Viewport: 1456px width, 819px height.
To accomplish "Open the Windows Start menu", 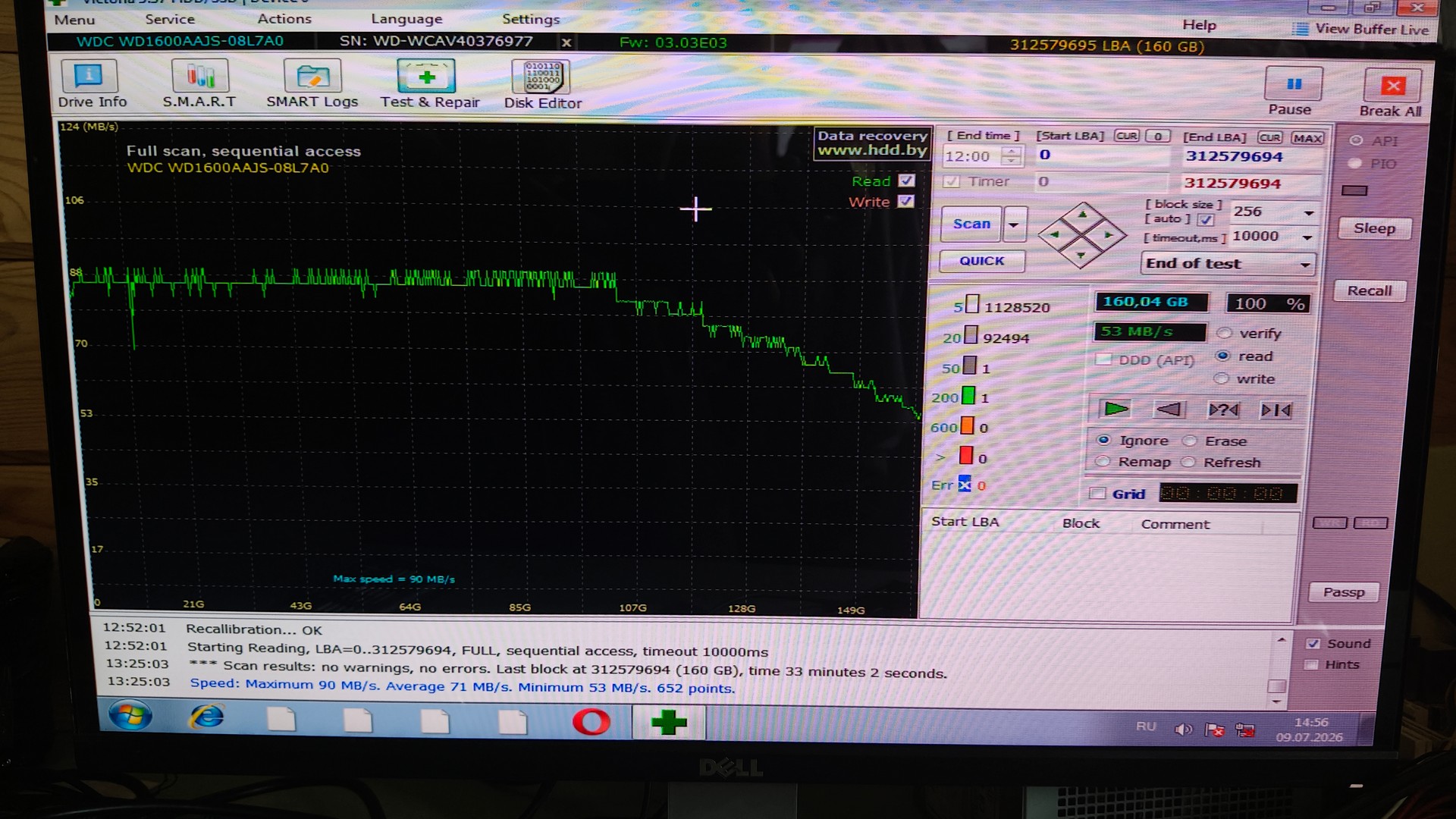I will pos(130,715).
